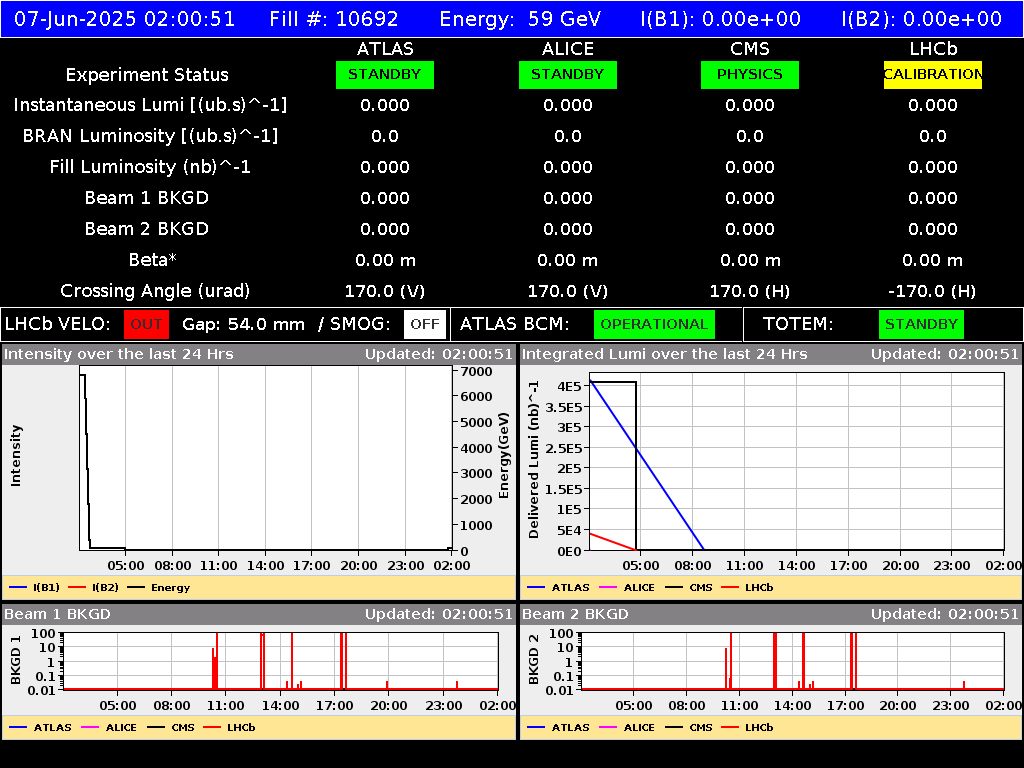The width and height of the screenshot is (1024, 768).
Task: Click the BRAN Luminosity row label
Action: coord(150,136)
